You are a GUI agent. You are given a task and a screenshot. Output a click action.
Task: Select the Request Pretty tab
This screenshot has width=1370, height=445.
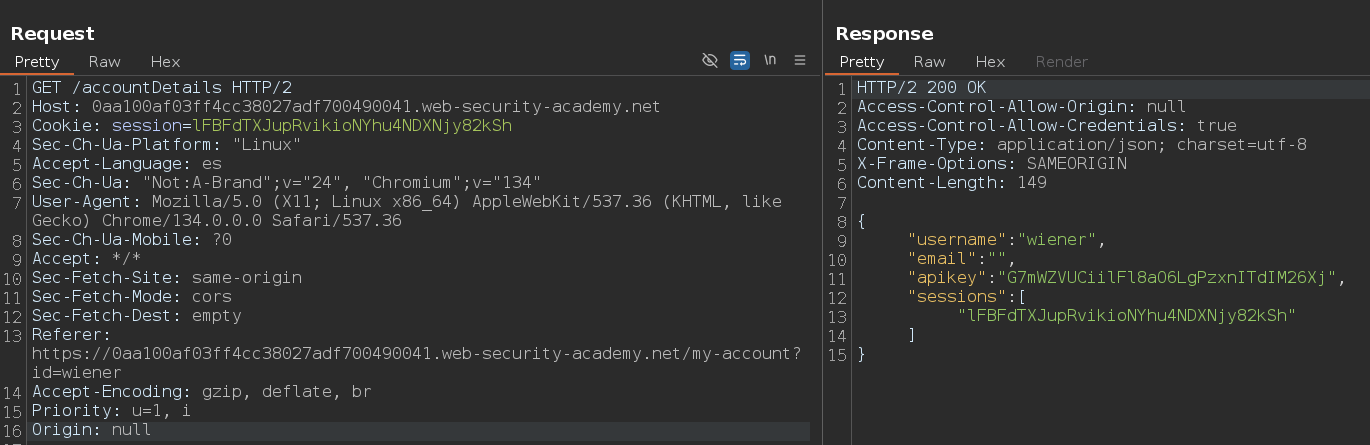(37, 62)
